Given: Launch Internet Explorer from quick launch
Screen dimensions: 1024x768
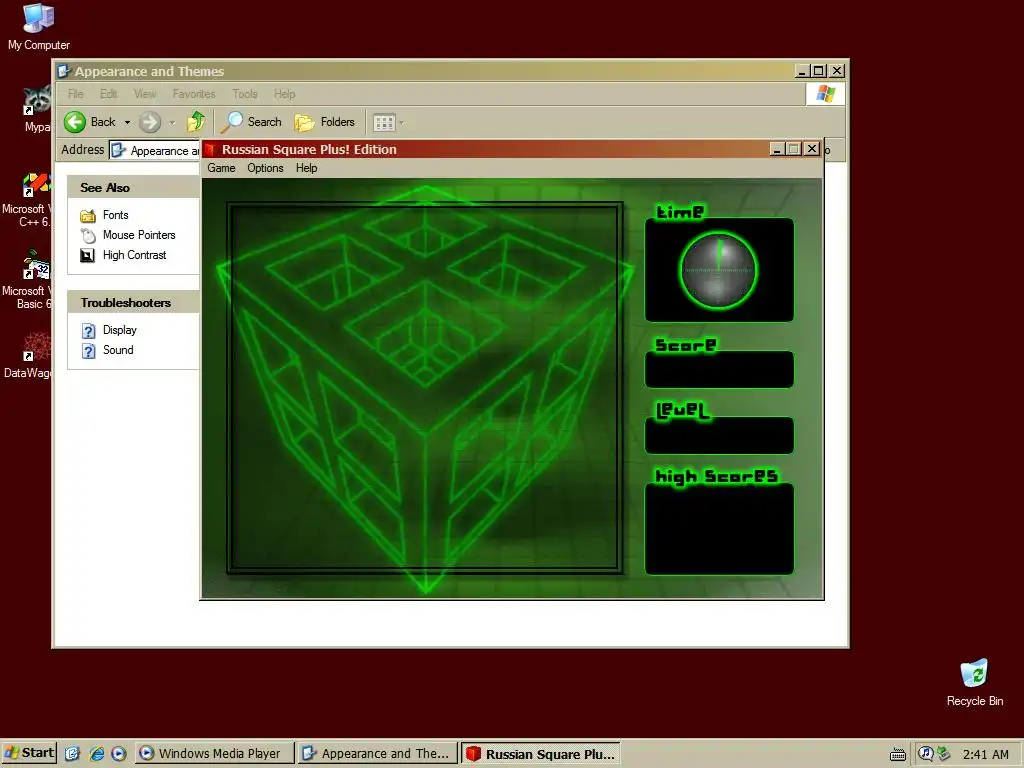Looking at the screenshot, I should 97,754.
